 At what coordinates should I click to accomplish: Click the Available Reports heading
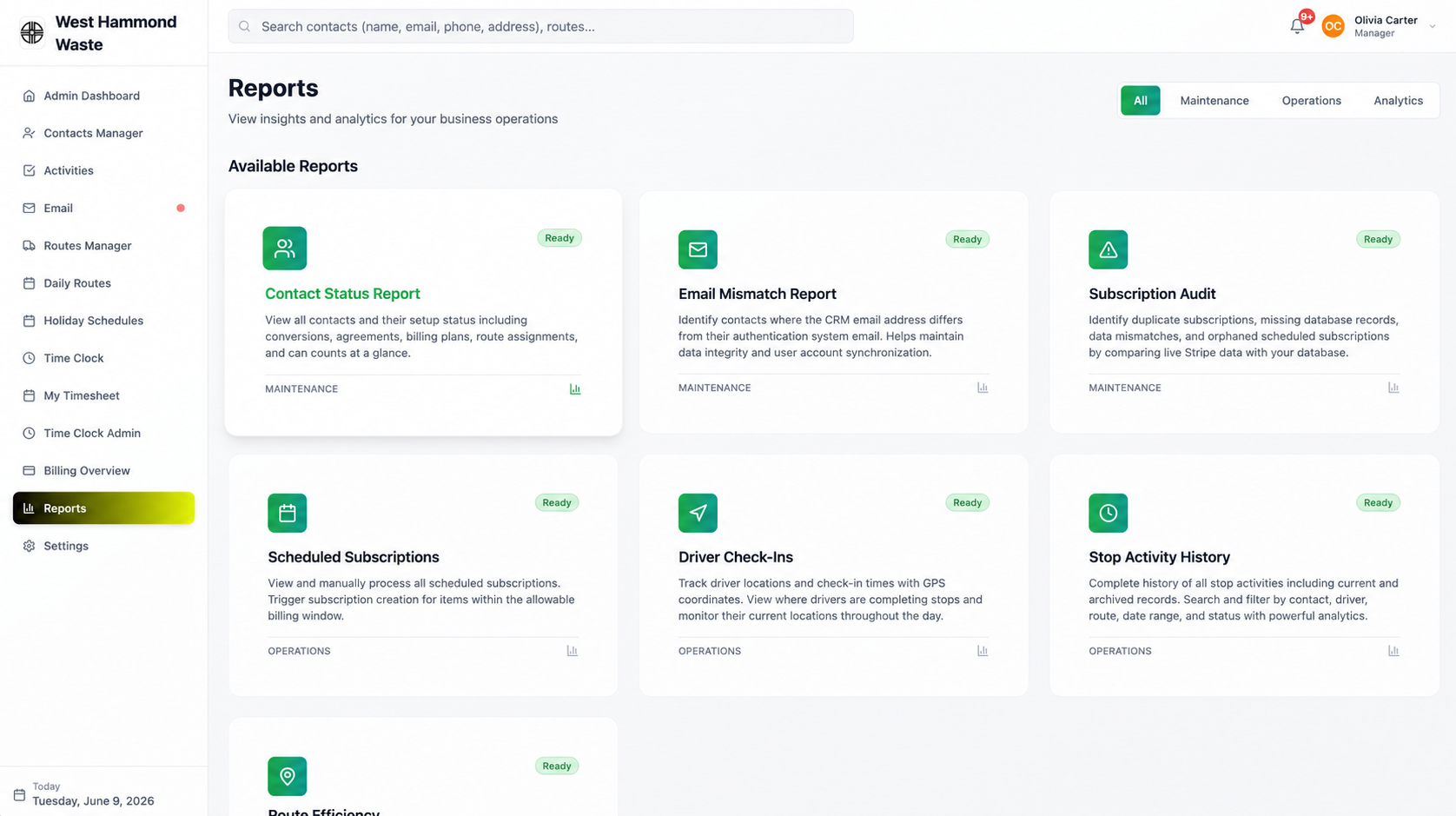tap(293, 166)
